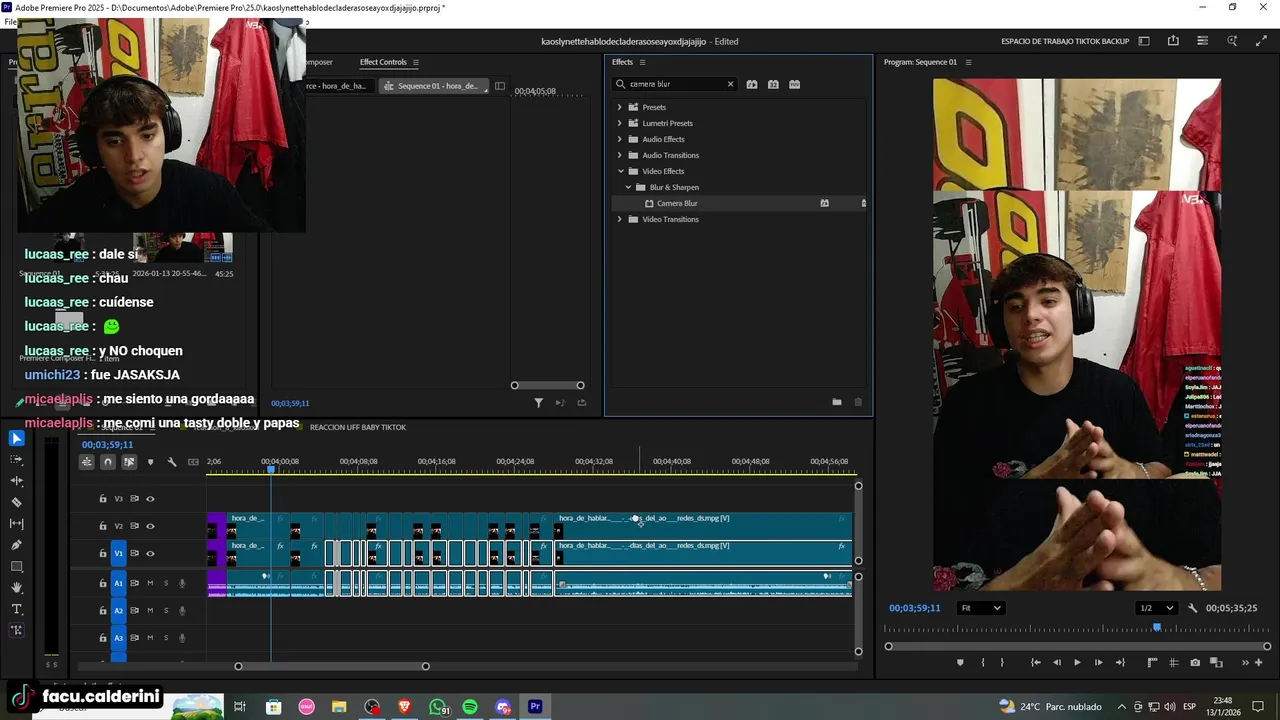
Task: Add a marker in the timeline toolbar
Action: pos(150,462)
